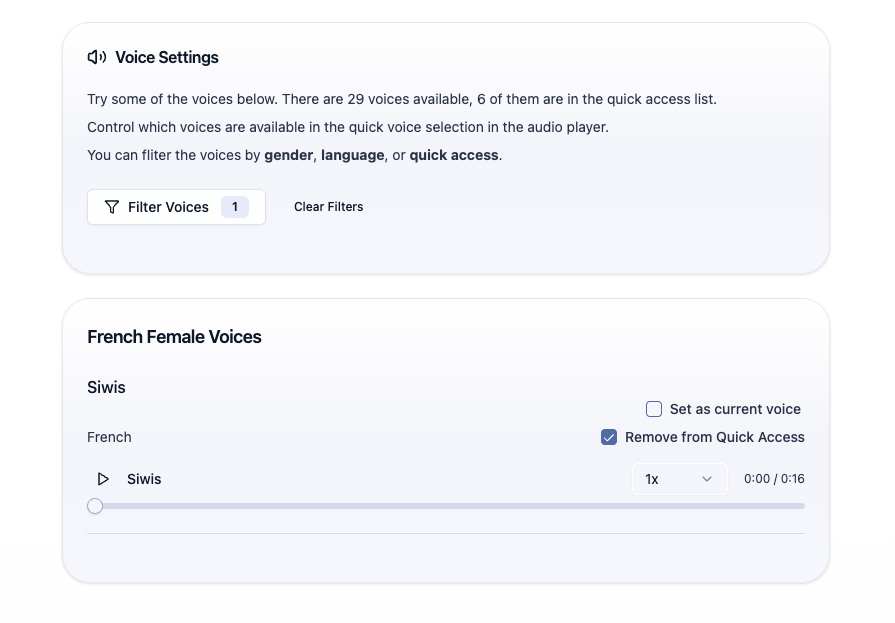Open the Filter Voices menu
The image size is (895, 623).
(x=176, y=207)
